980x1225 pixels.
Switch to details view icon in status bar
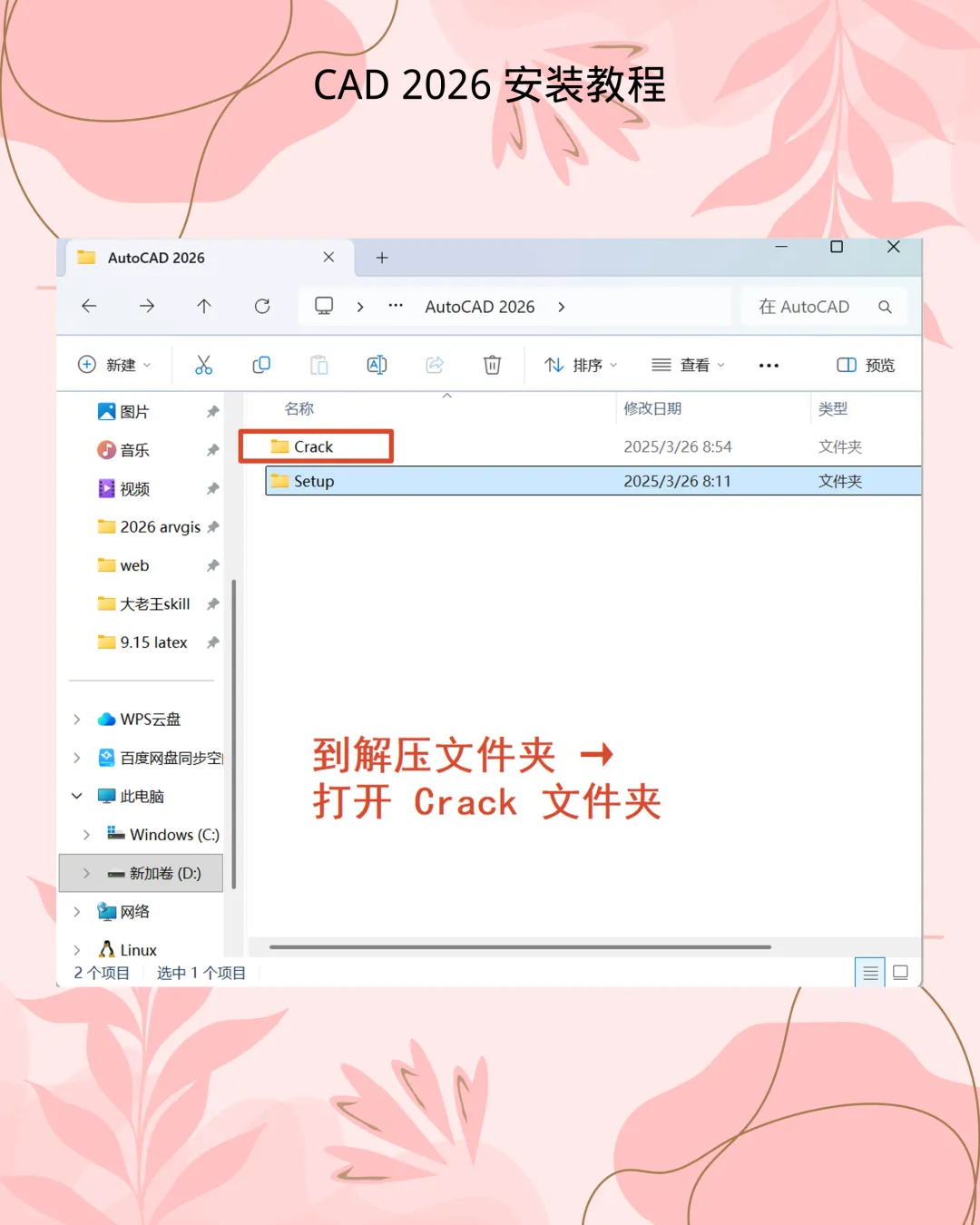(x=870, y=973)
